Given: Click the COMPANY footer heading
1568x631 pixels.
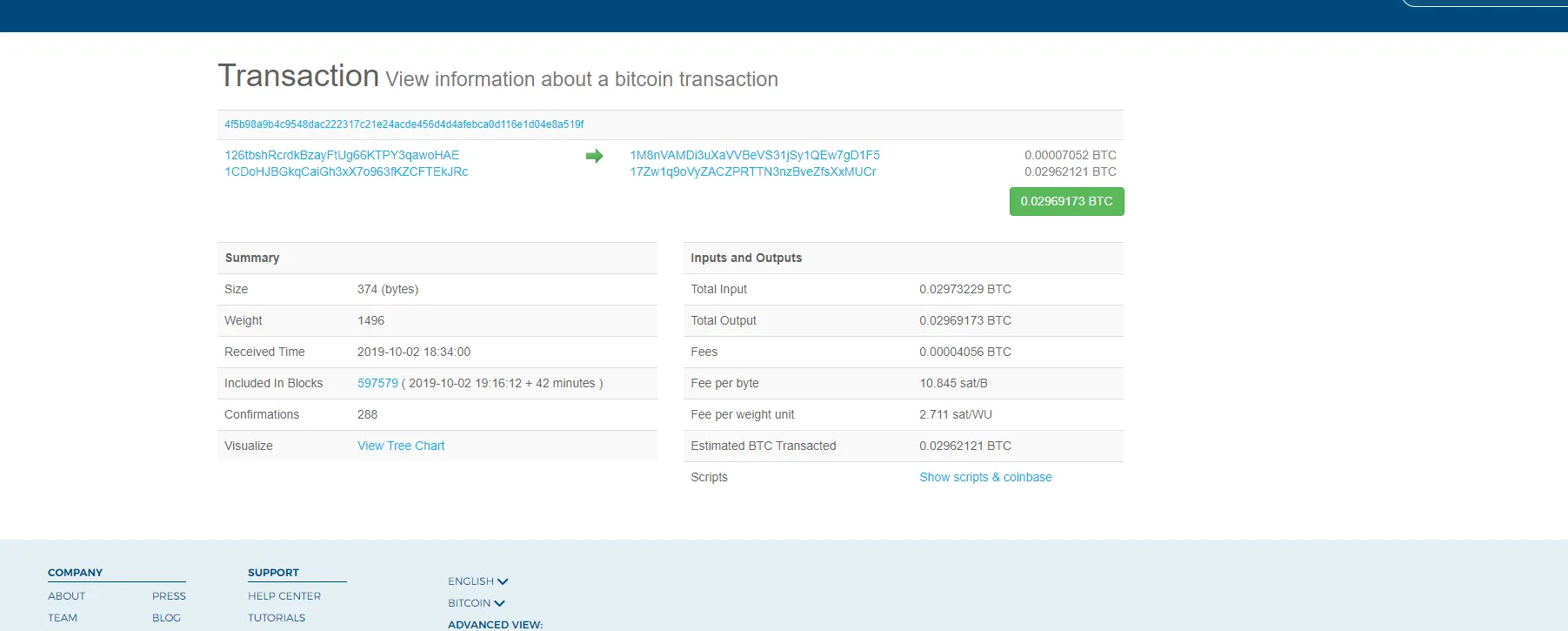Looking at the screenshot, I should point(75,573).
